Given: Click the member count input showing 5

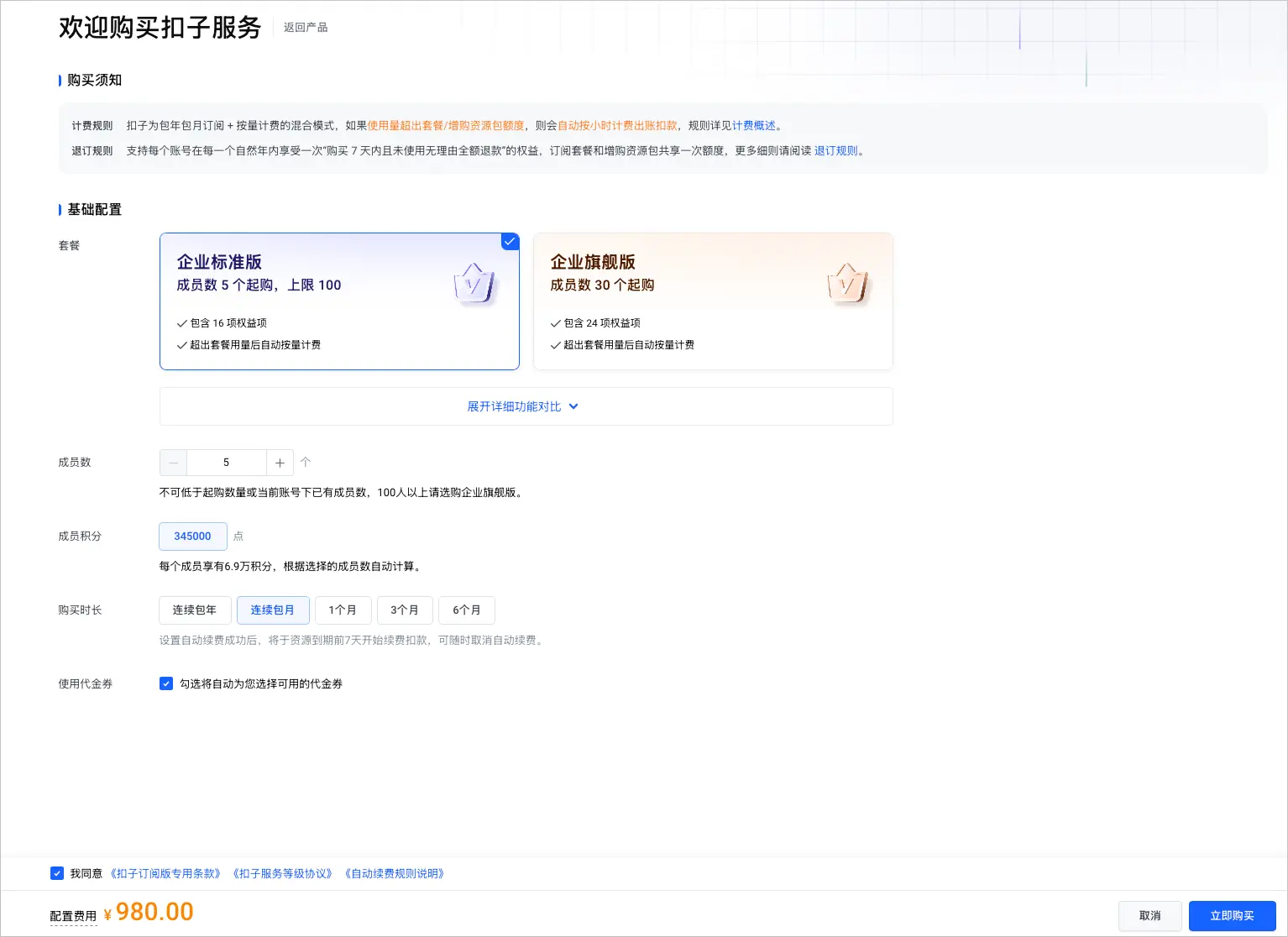Looking at the screenshot, I should pyautogui.click(x=226, y=463).
